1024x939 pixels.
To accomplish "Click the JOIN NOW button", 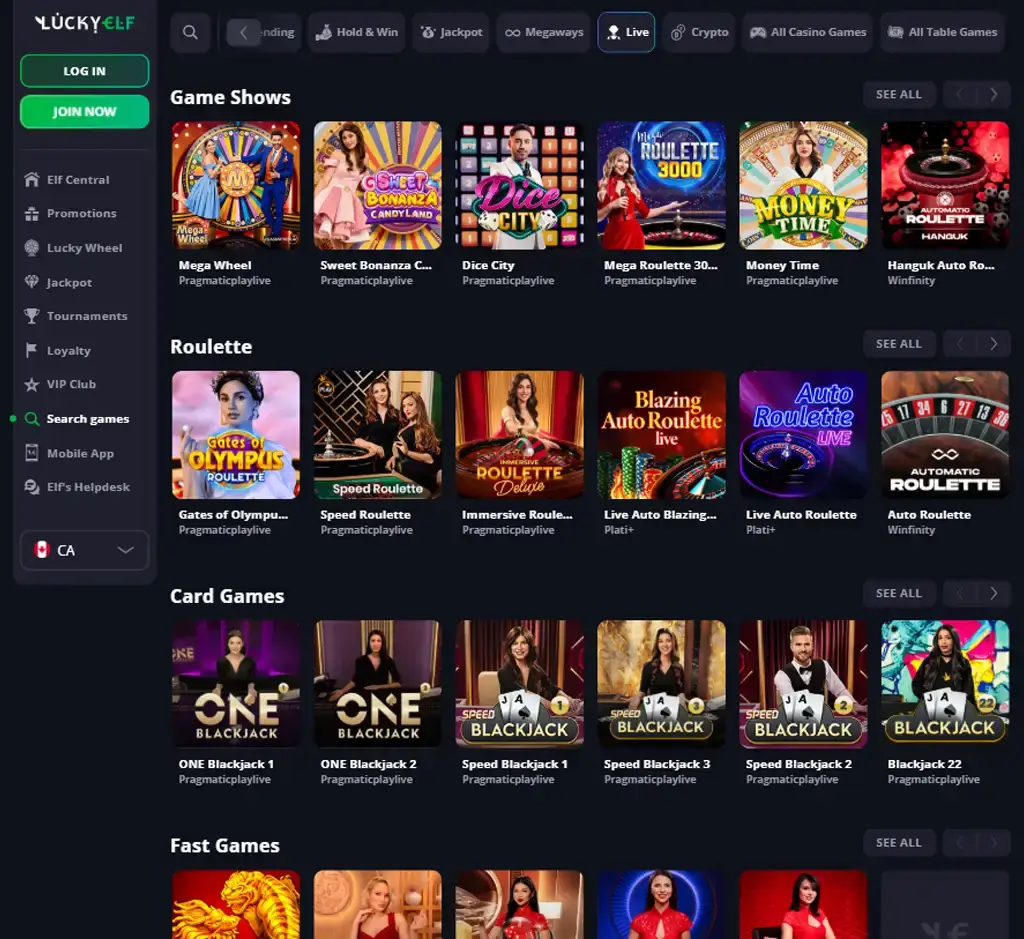I will (85, 112).
